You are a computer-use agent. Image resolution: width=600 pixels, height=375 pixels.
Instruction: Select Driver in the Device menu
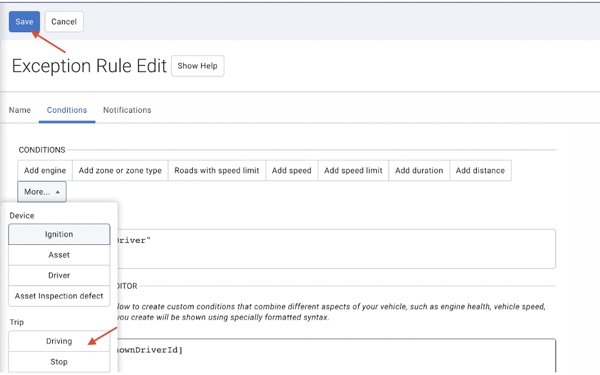tap(59, 276)
